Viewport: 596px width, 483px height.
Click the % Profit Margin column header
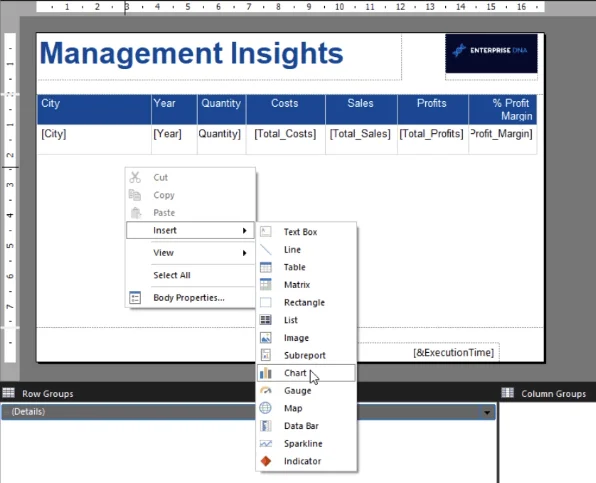pos(502,109)
